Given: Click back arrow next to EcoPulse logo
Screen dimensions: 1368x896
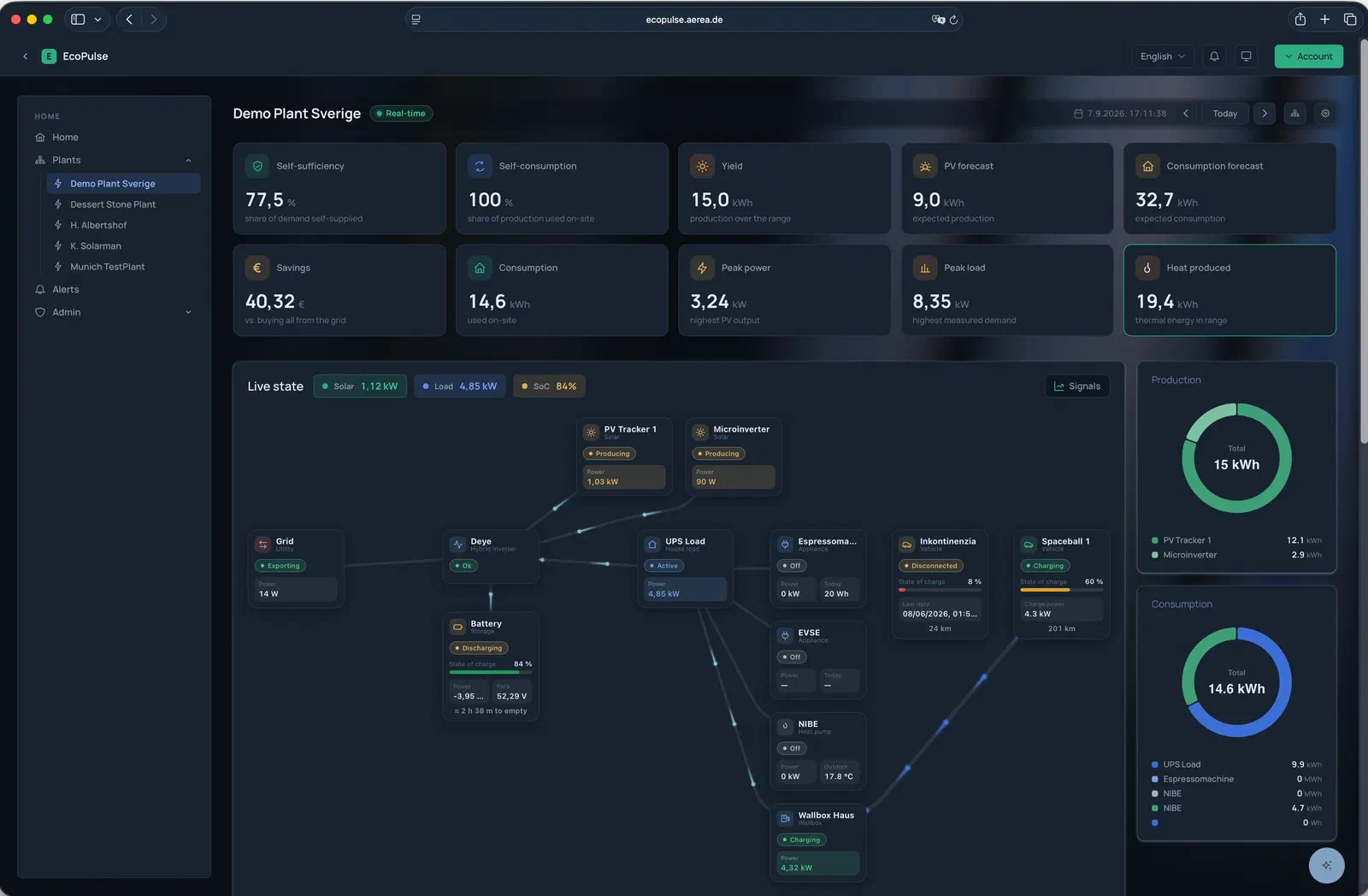Looking at the screenshot, I should click(x=26, y=56).
